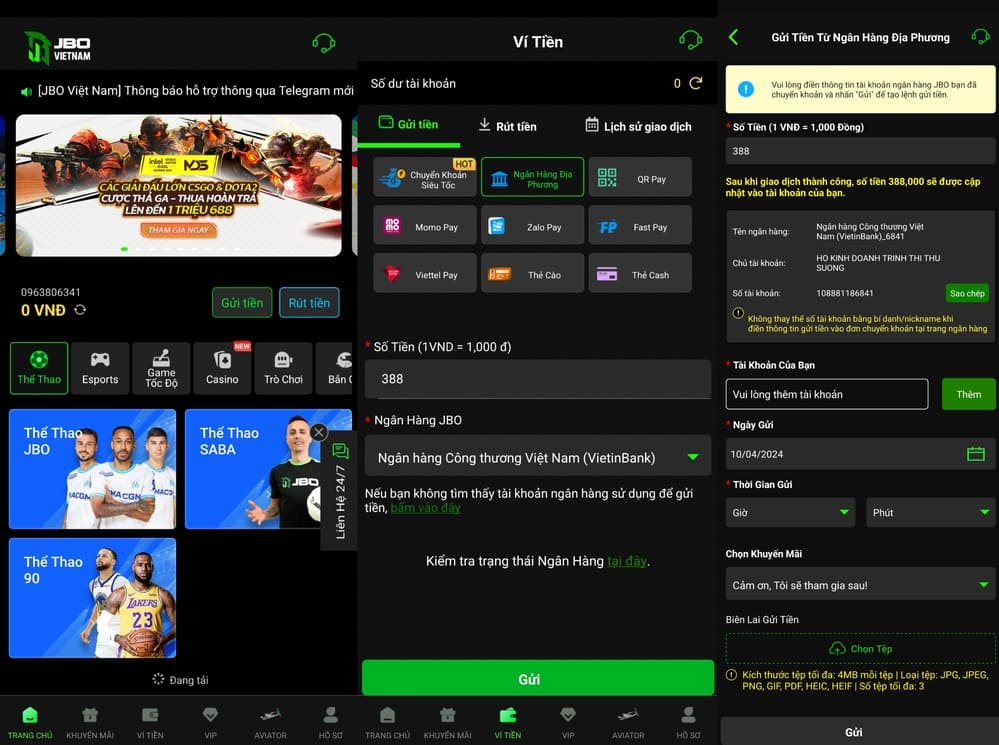999x745 pixels.
Task: Choose Fast Pay payment option
Action: 640,225
